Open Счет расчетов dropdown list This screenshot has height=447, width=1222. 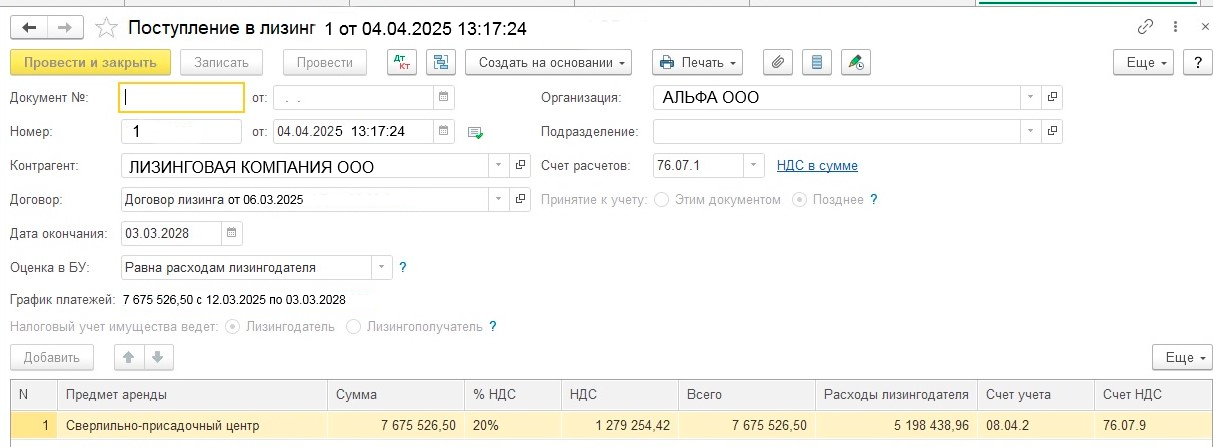click(x=755, y=166)
